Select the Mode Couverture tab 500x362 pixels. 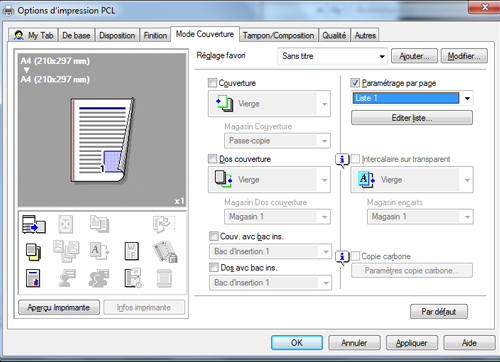click(x=205, y=34)
